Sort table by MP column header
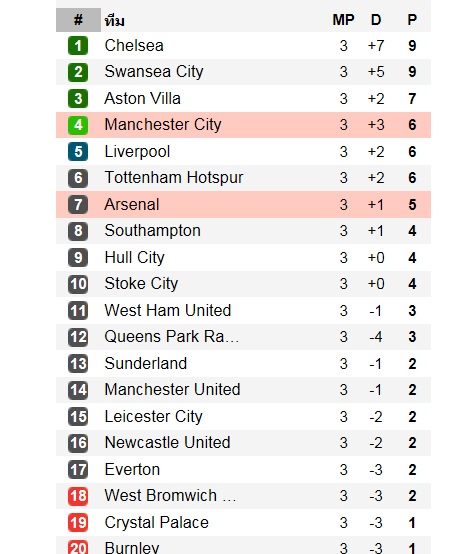Viewport: 462px width, 554px height. pyautogui.click(x=343, y=20)
